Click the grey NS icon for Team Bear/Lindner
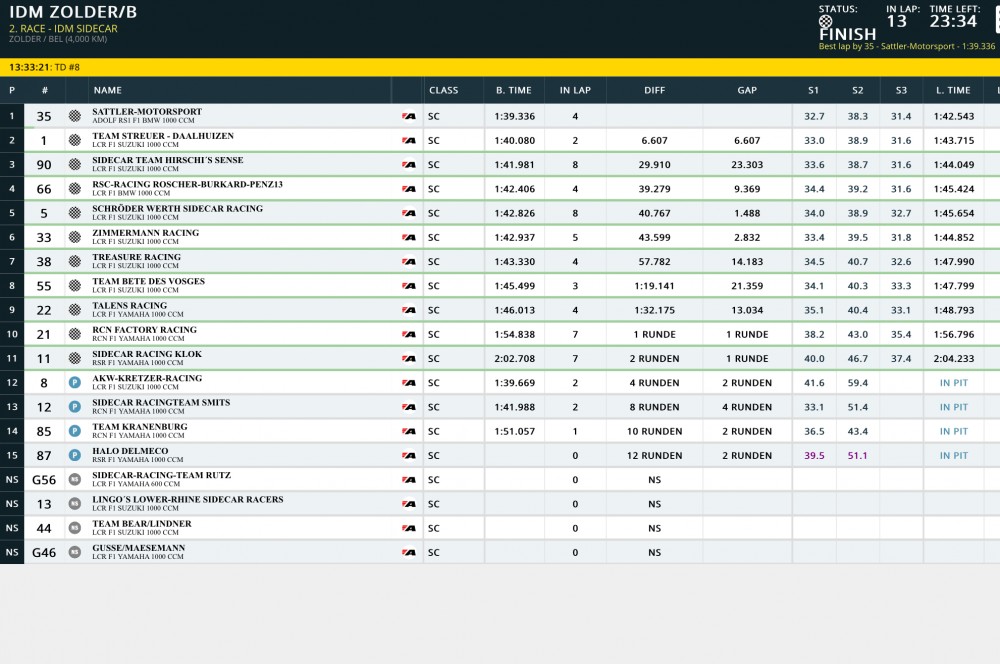Screen dimensions: 1000x664 75,528
